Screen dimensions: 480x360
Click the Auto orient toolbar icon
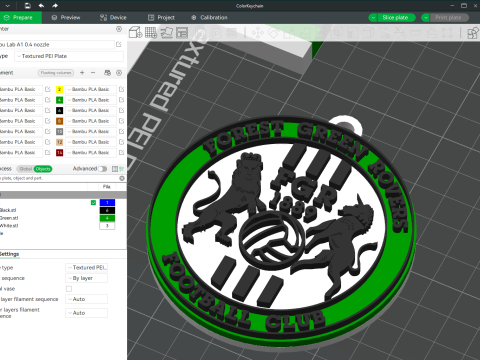pos(167,33)
